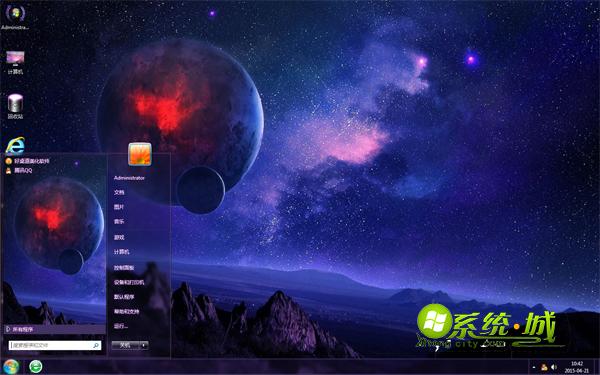
Task: Click the volume speaker tray icon
Action: (x=554, y=367)
